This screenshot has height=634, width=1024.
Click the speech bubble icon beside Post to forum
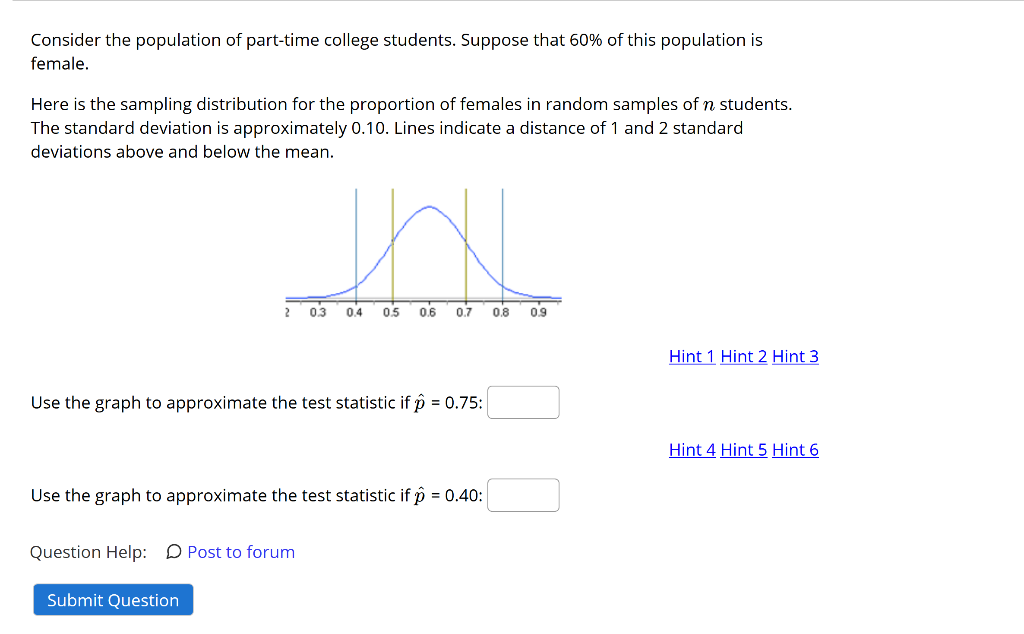172,552
